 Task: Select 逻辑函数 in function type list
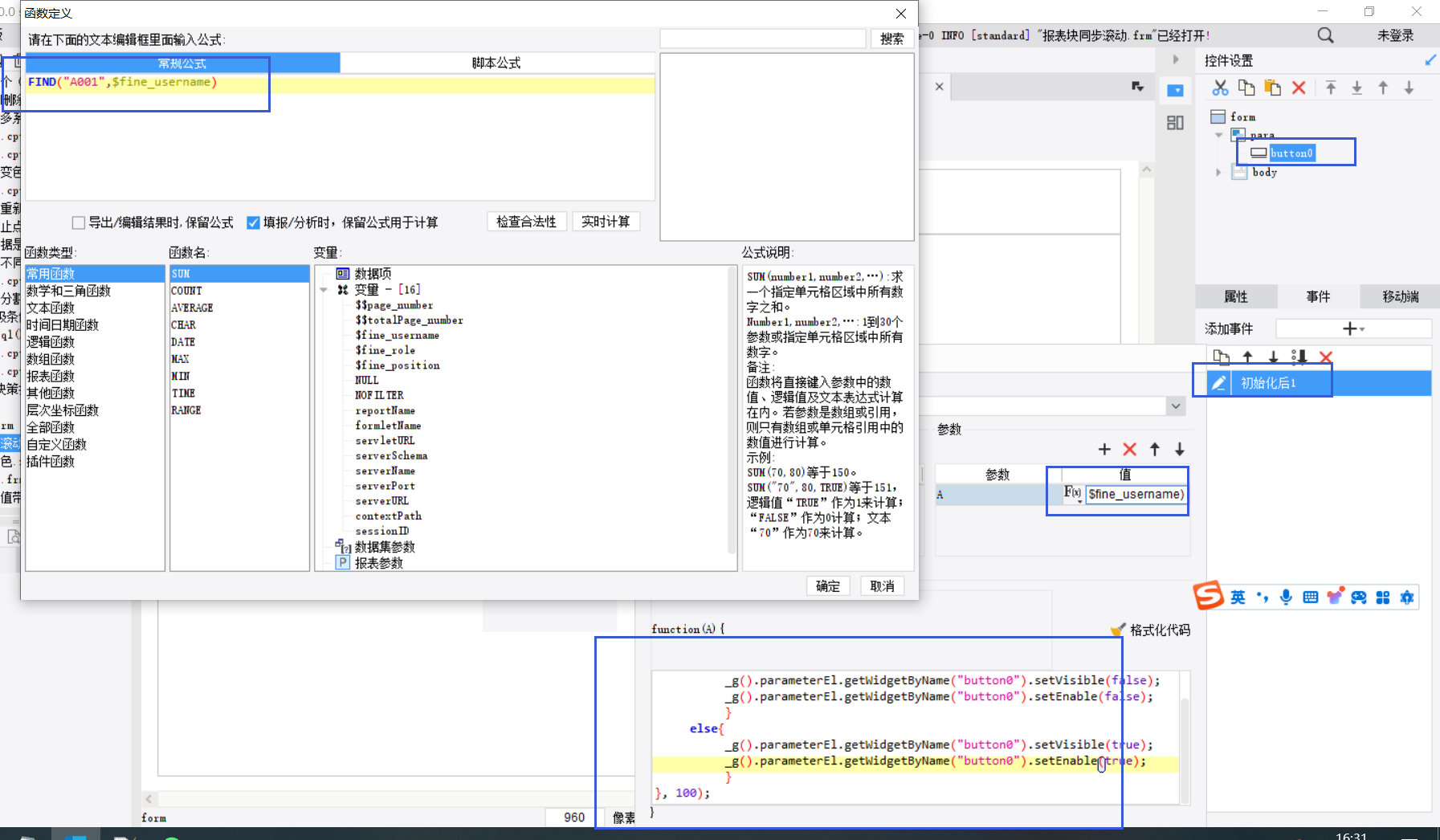51,342
